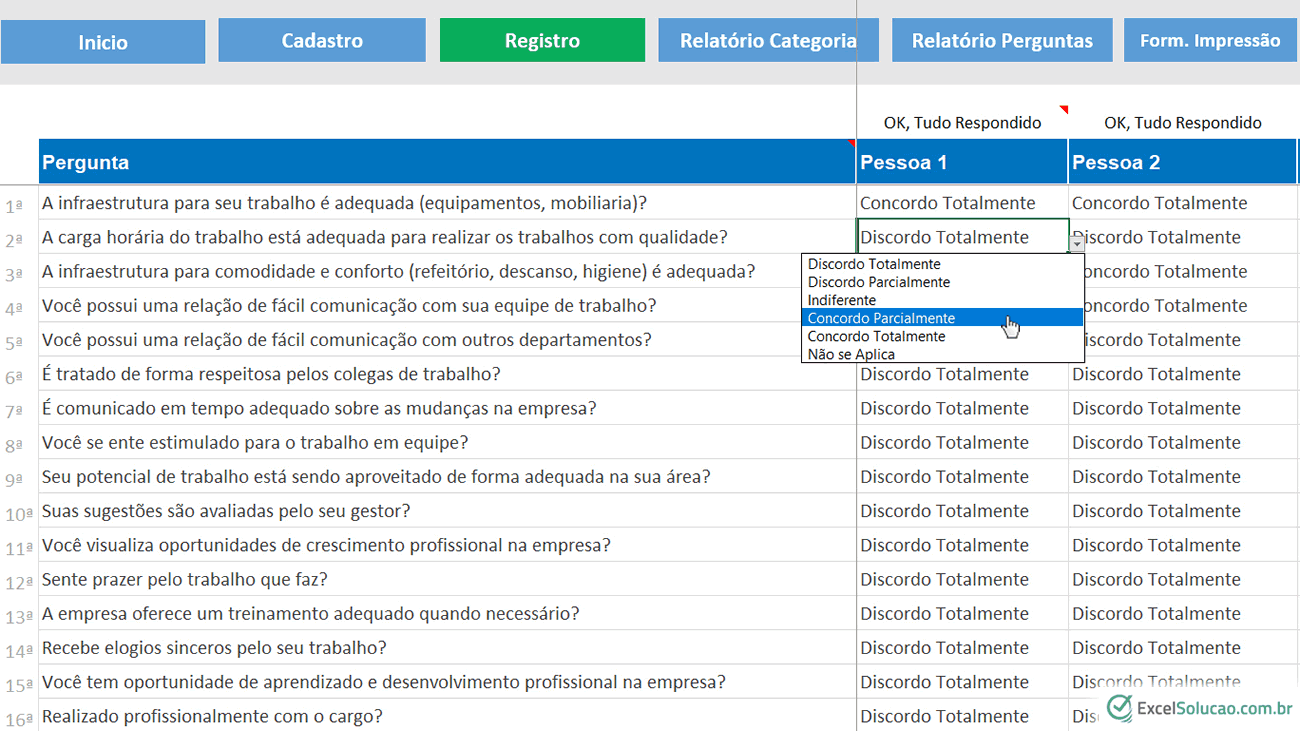Image resolution: width=1300 pixels, height=731 pixels.
Task: Select Pessoa 2 answer for question 6
Action: (x=1182, y=374)
